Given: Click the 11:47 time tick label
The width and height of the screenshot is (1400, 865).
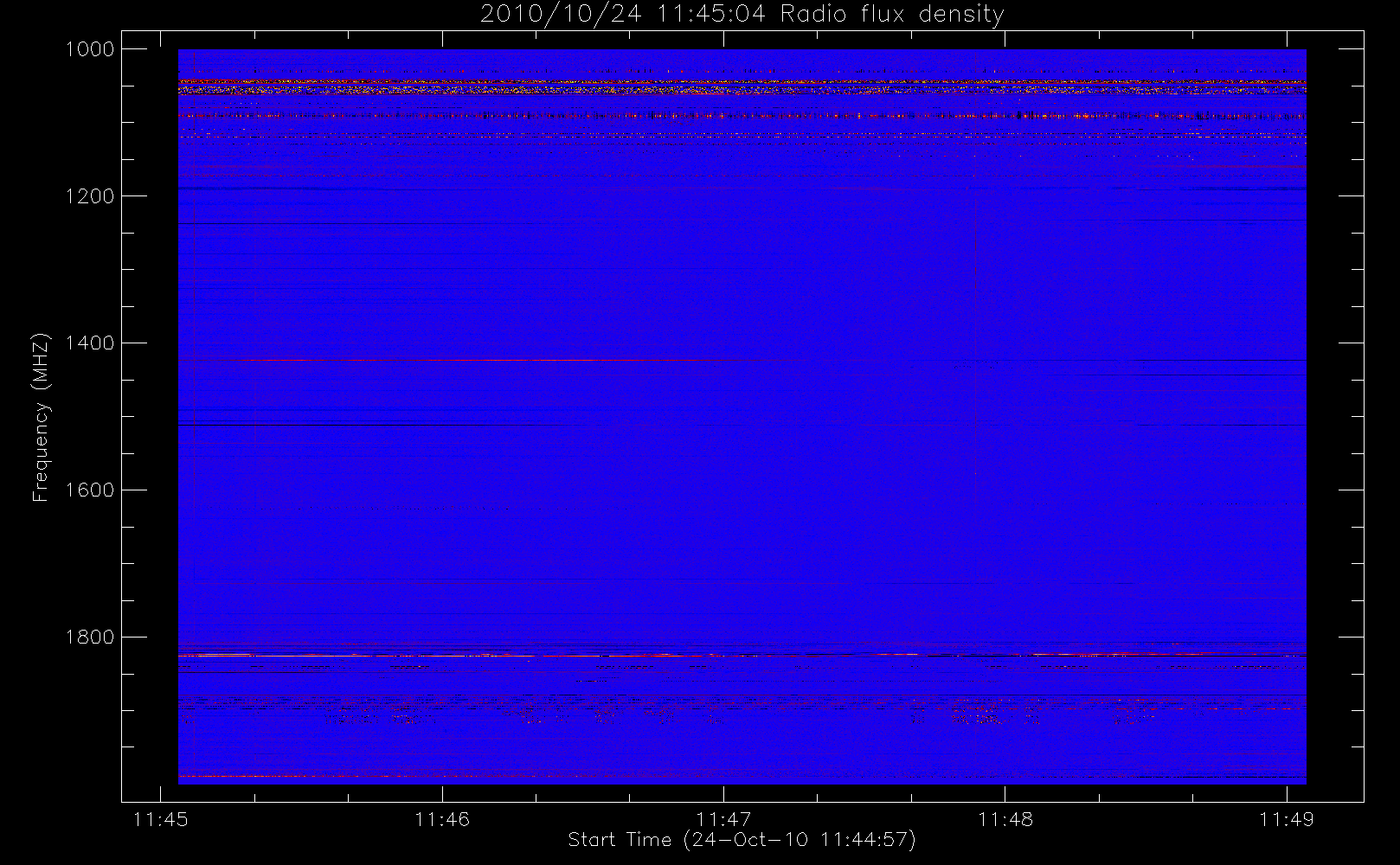Looking at the screenshot, I should coord(723,819).
